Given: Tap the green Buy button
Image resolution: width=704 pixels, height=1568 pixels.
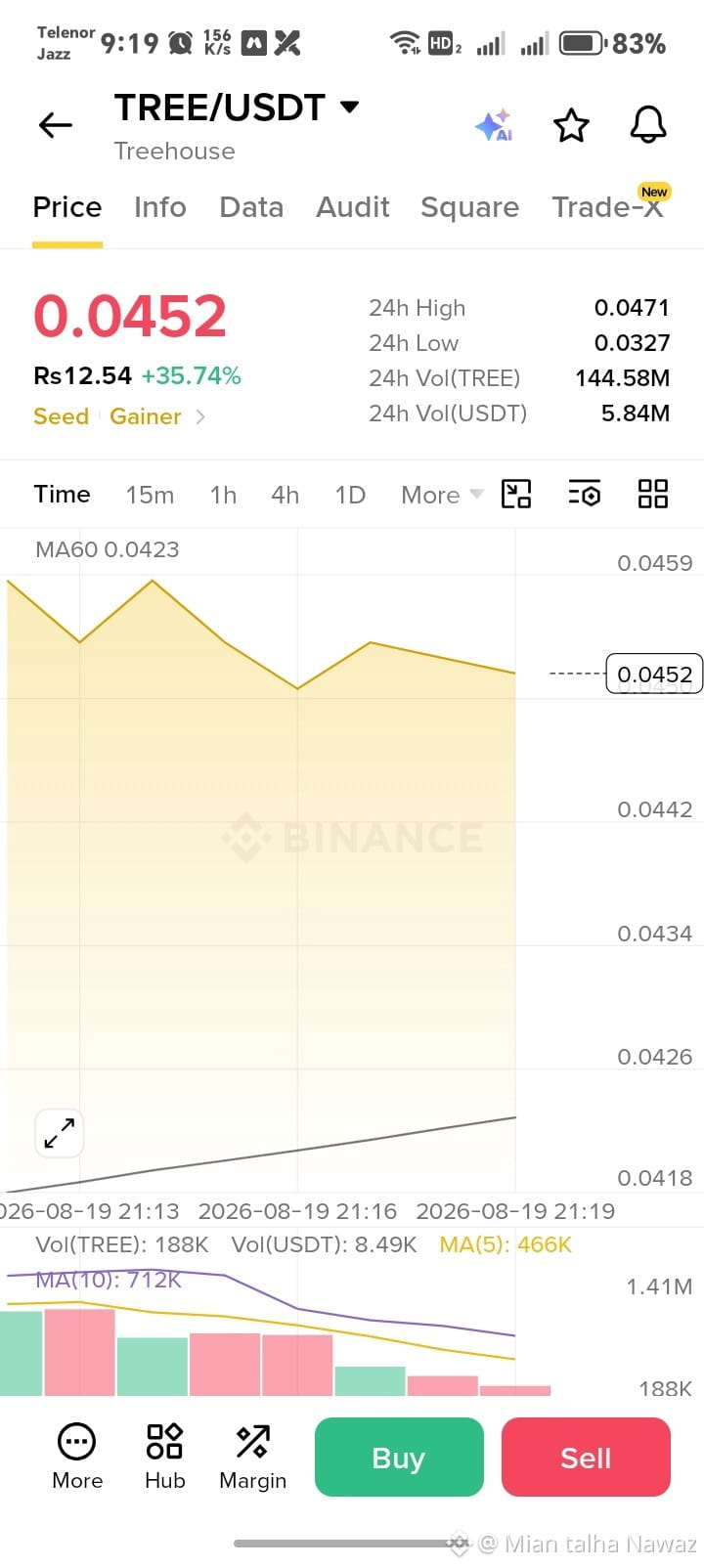Looking at the screenshot, I should coord(399,1458).
